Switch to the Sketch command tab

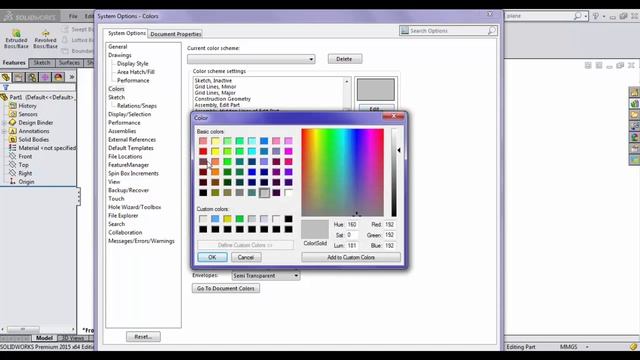pyautogui.click(x=42, y=63)
